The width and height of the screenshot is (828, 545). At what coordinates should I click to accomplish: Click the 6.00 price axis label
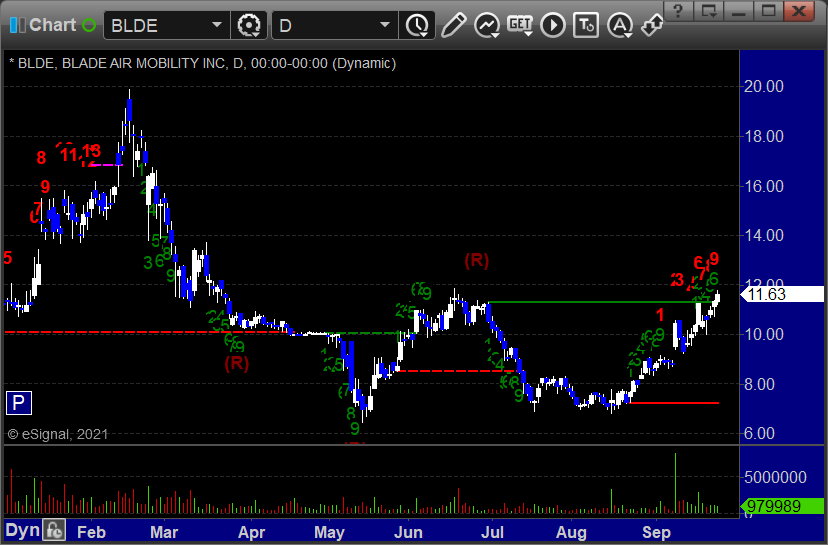point(759,434)
